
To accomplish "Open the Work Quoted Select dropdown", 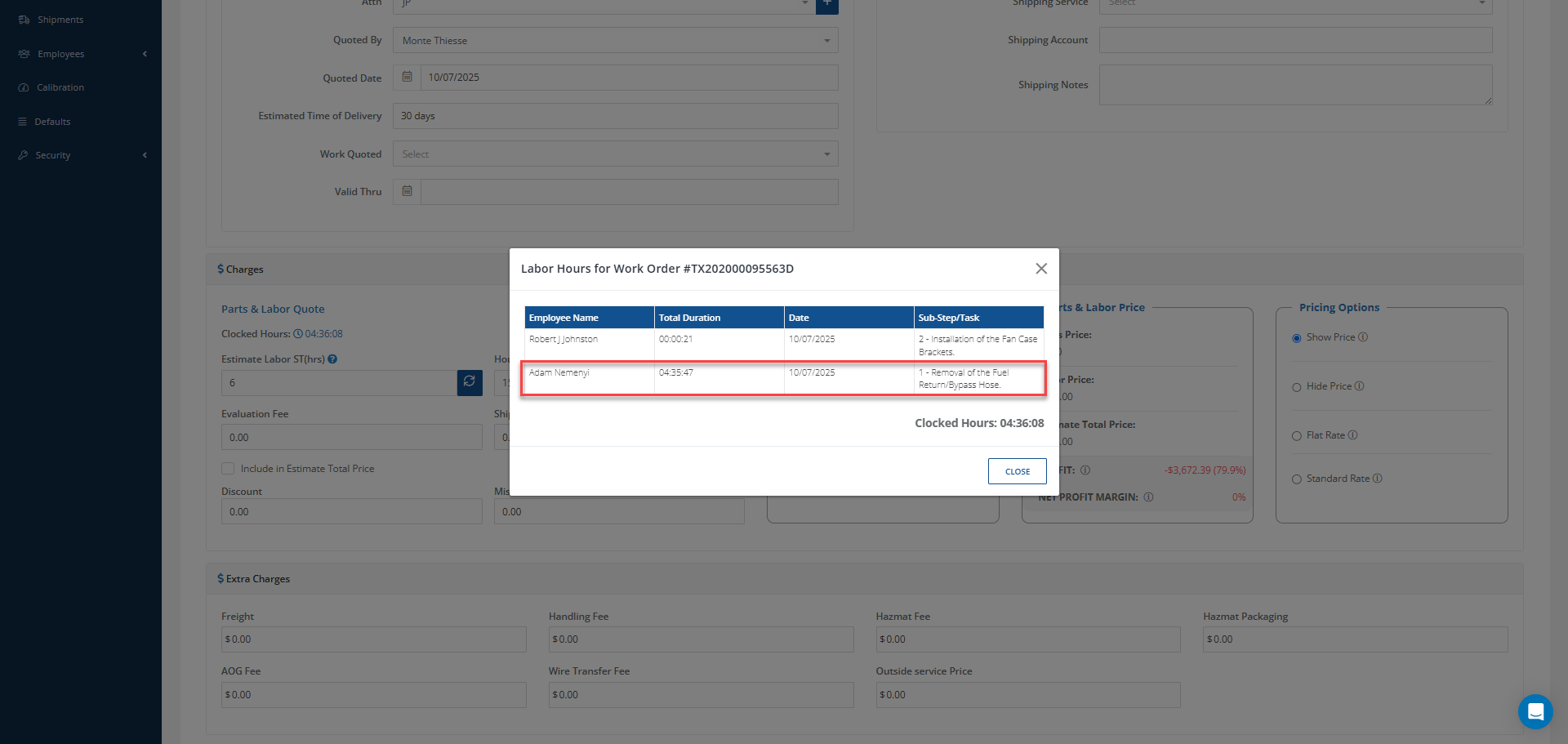I will pos(615,154).
